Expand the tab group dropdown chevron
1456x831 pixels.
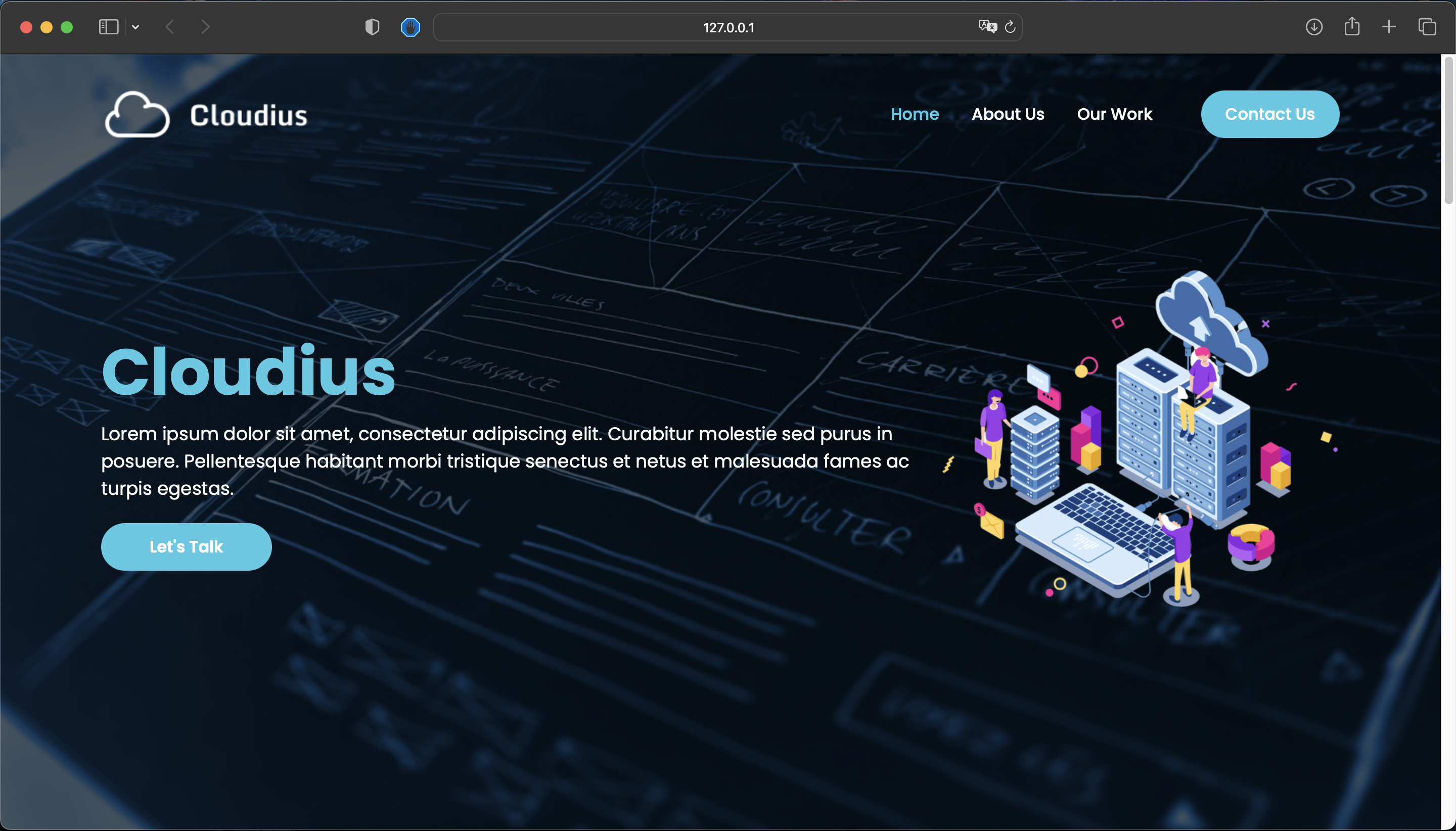click(135, 27)
